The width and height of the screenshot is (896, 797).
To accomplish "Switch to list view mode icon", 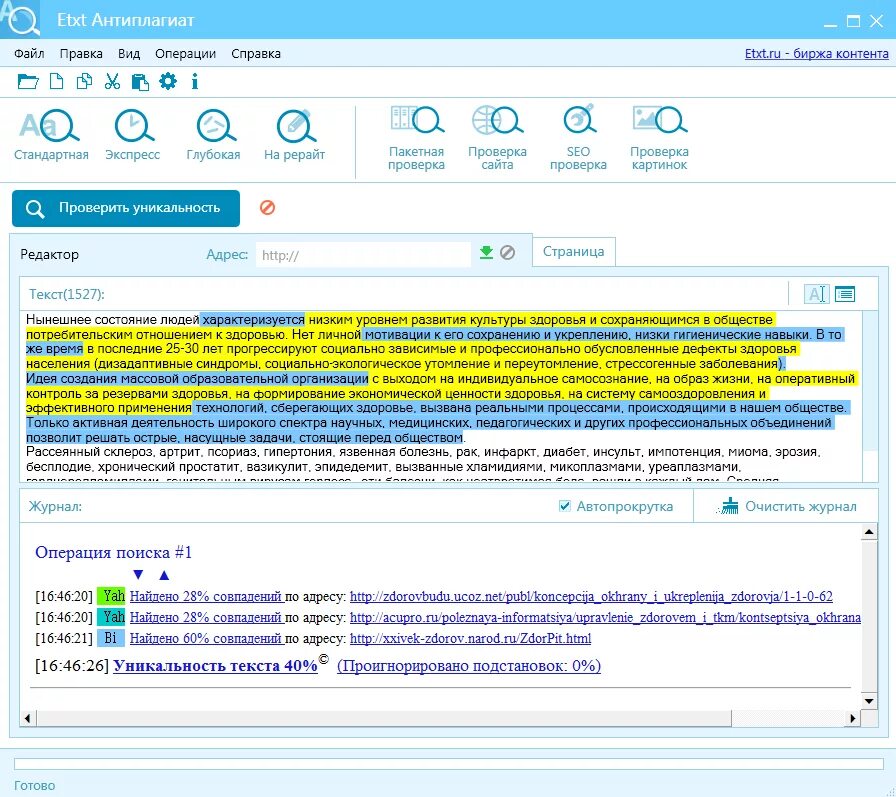I will pos(845,294).
